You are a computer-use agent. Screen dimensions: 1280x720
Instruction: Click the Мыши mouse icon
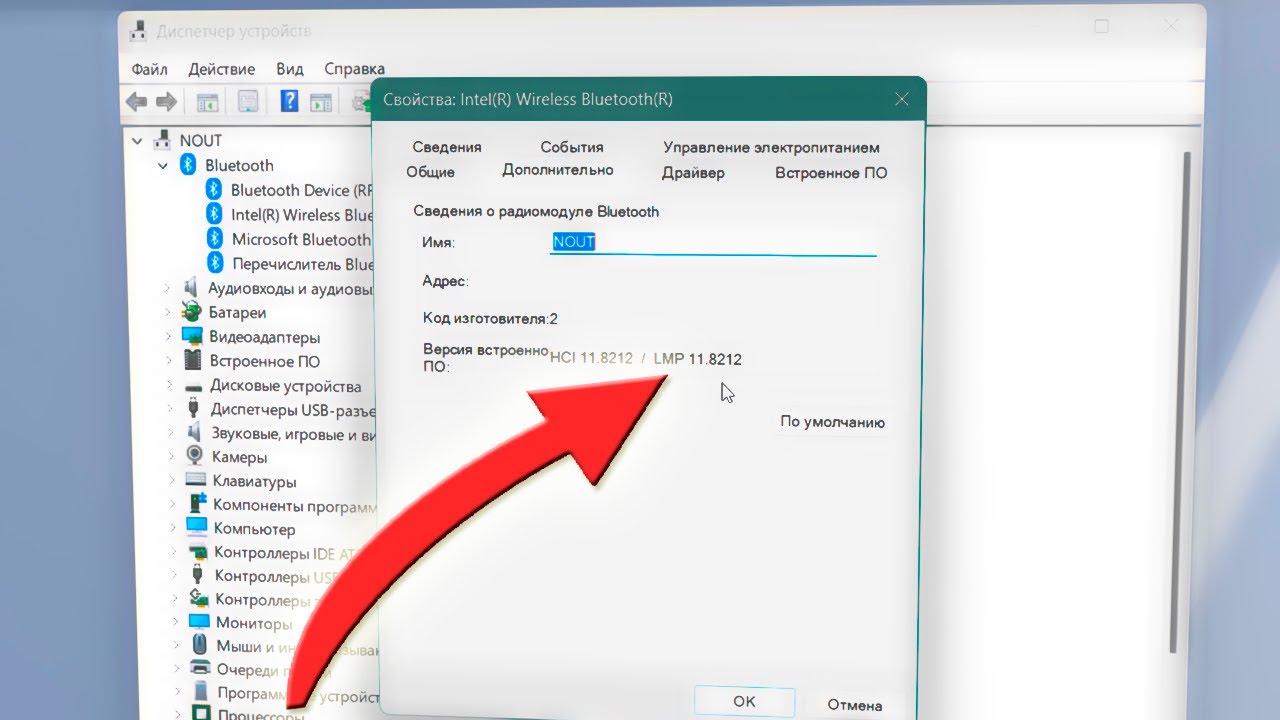tap(200, 646)
